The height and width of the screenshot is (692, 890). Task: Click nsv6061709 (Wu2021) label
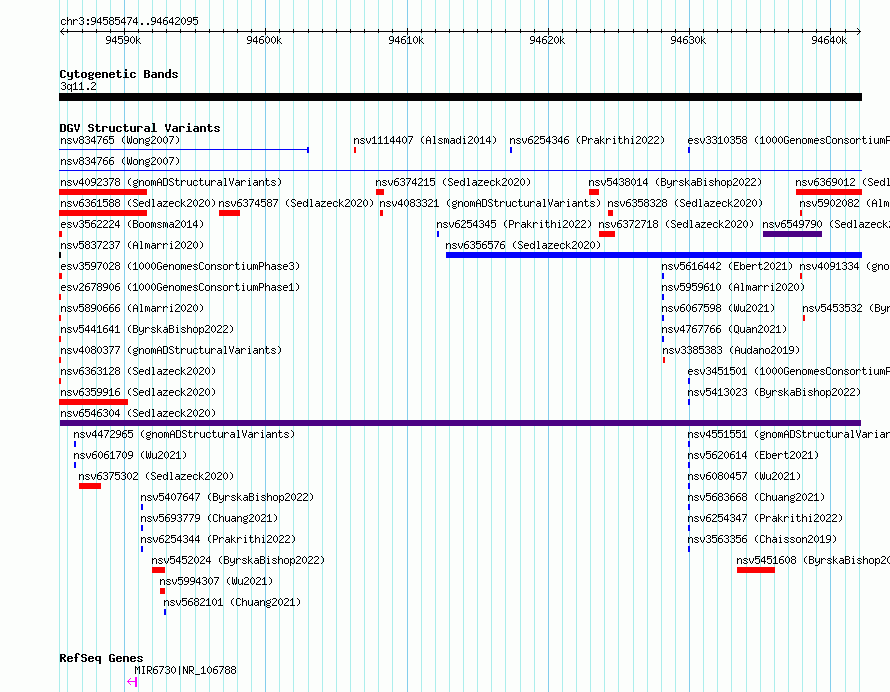[x=130, y=455]
